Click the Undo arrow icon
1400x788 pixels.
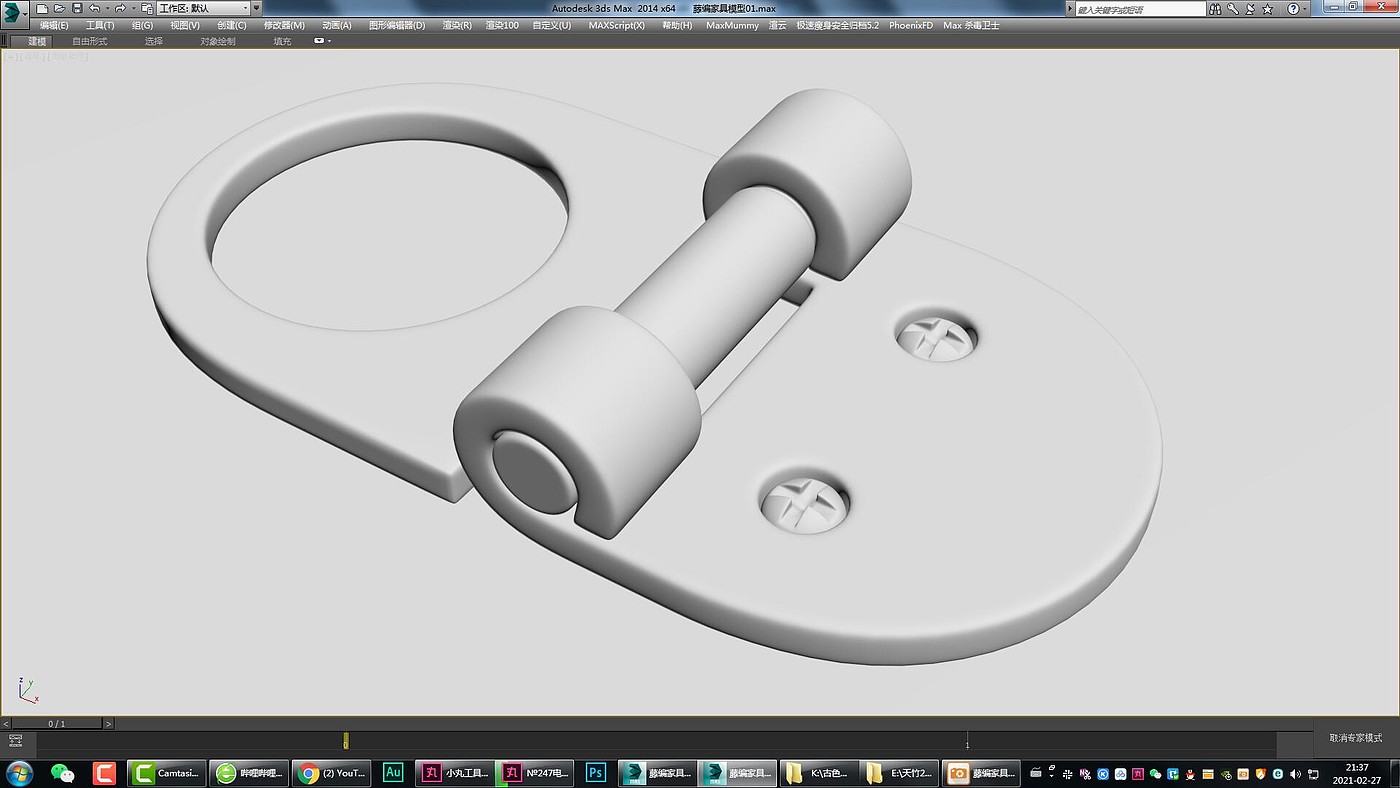(x=94, y=8)
